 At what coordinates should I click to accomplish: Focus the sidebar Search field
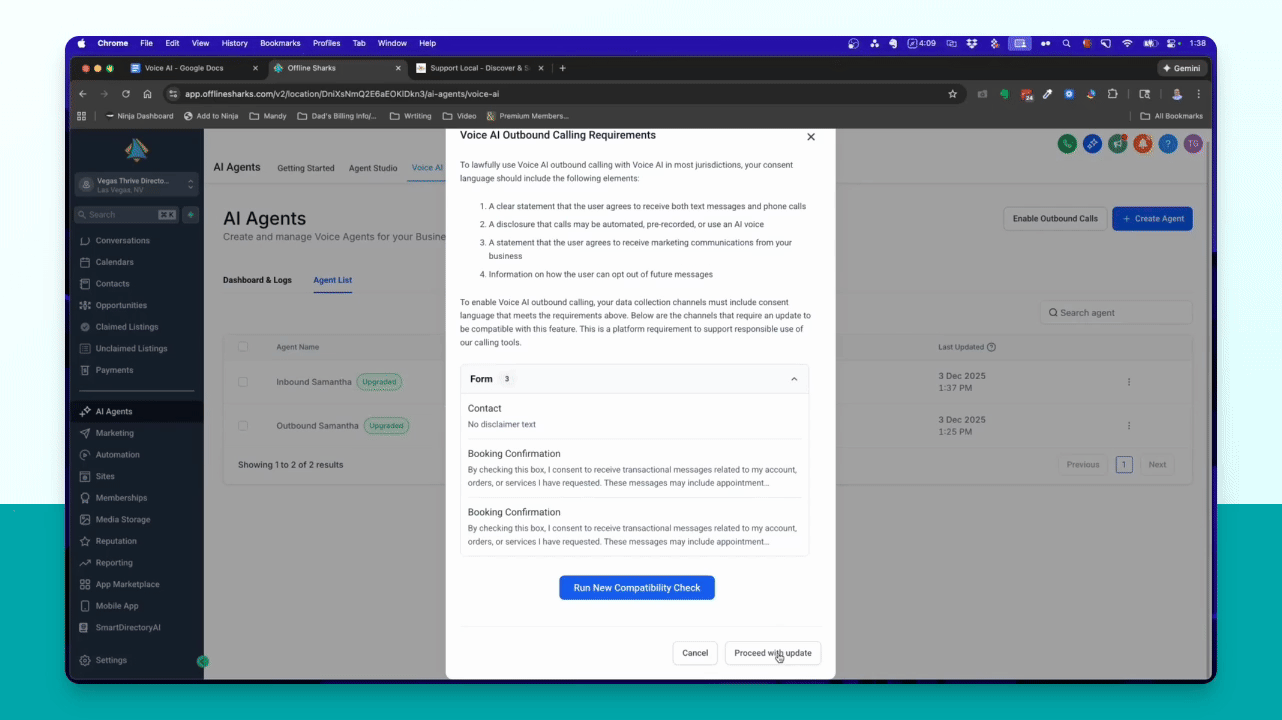point(126,215)
